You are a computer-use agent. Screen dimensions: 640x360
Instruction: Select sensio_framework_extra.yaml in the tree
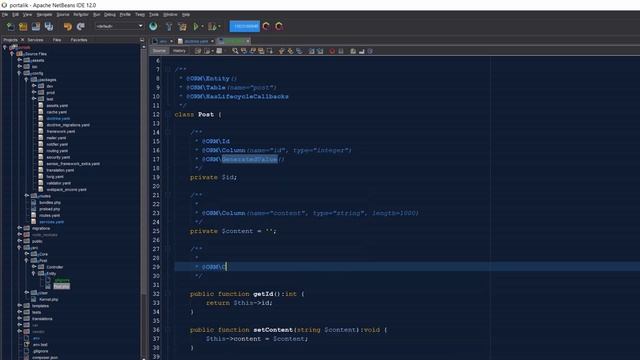click(x=73, y=164)
